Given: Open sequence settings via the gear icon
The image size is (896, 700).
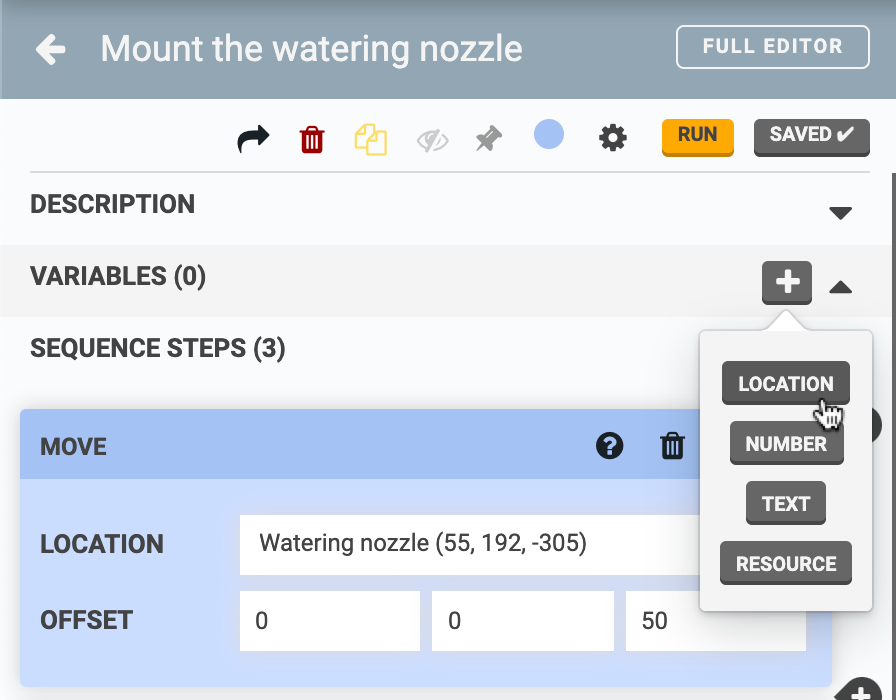Looking at the screenshot, I should coord(613,138).
